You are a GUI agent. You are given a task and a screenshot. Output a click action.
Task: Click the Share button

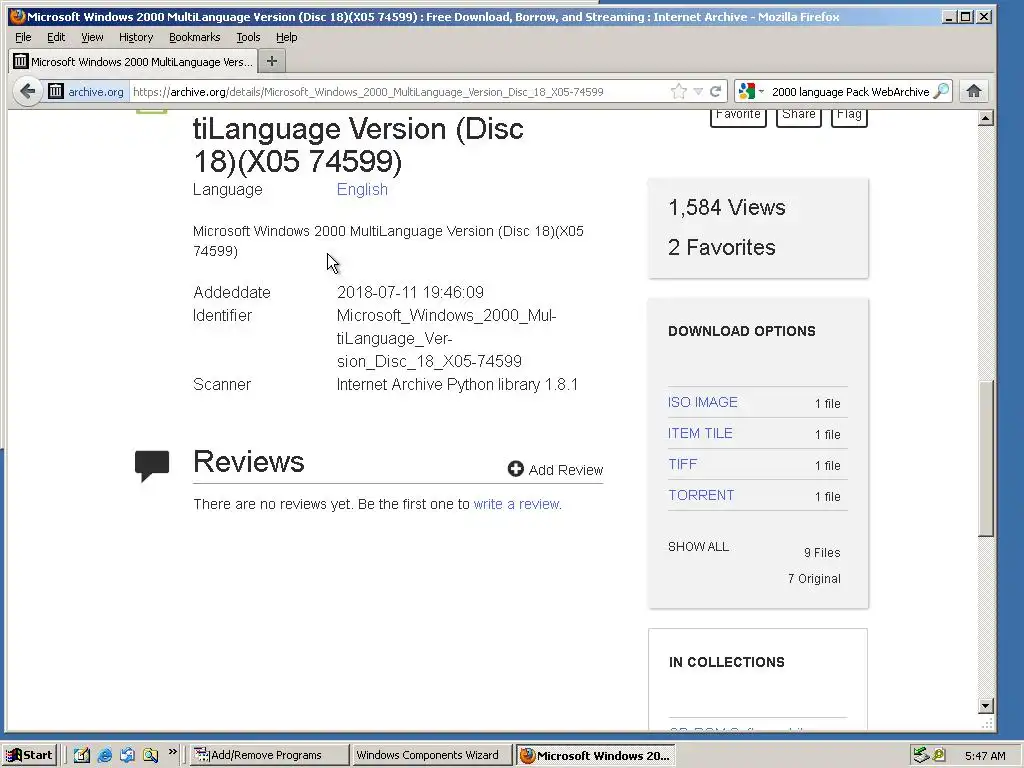(799, 116)
